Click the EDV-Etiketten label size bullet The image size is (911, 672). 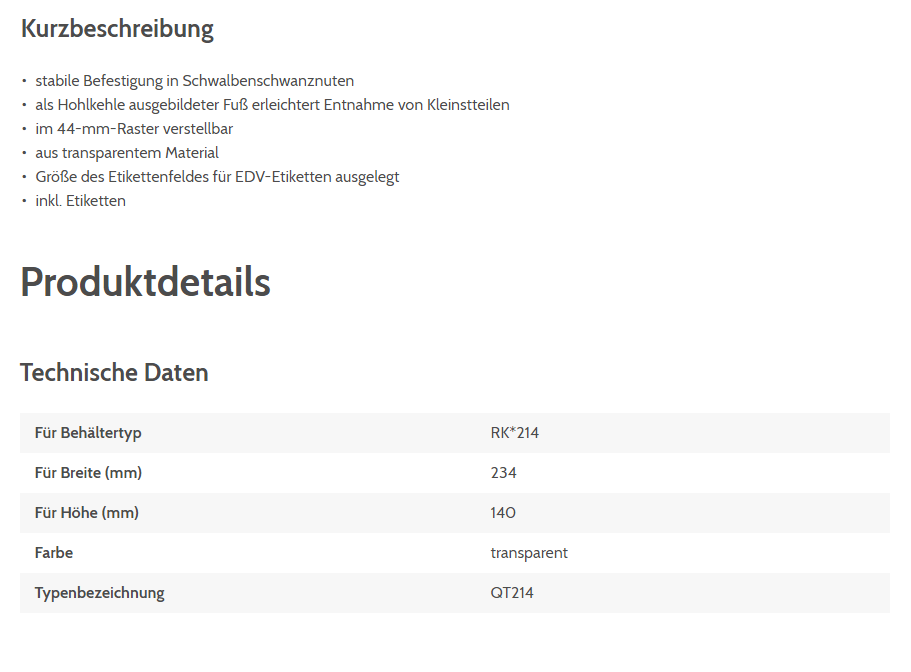217,177
